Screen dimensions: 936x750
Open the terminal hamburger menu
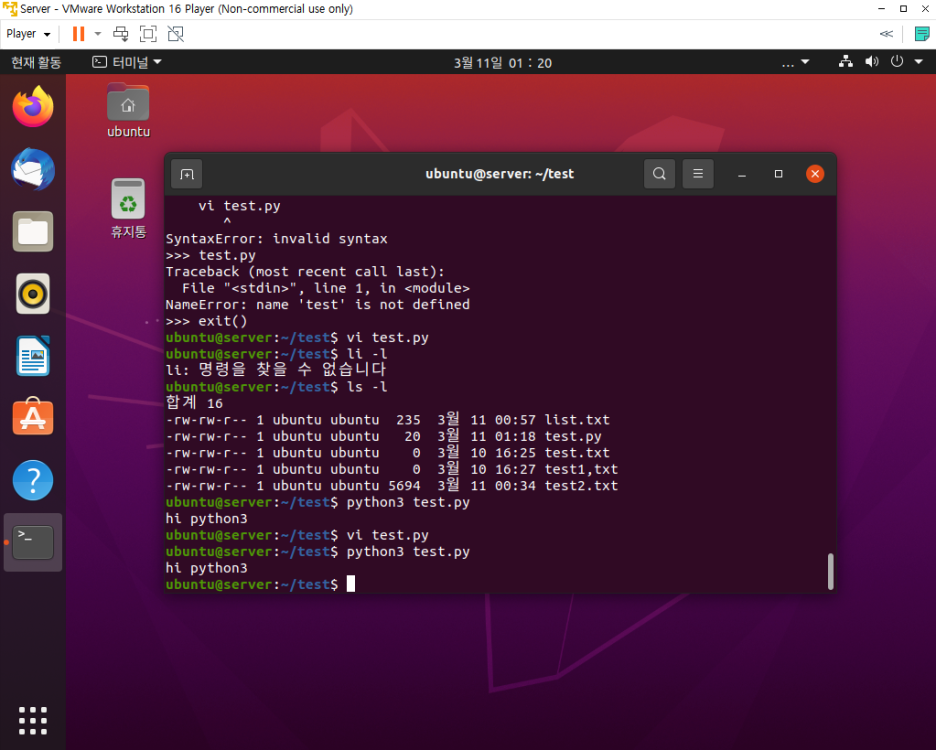(698, 174)
